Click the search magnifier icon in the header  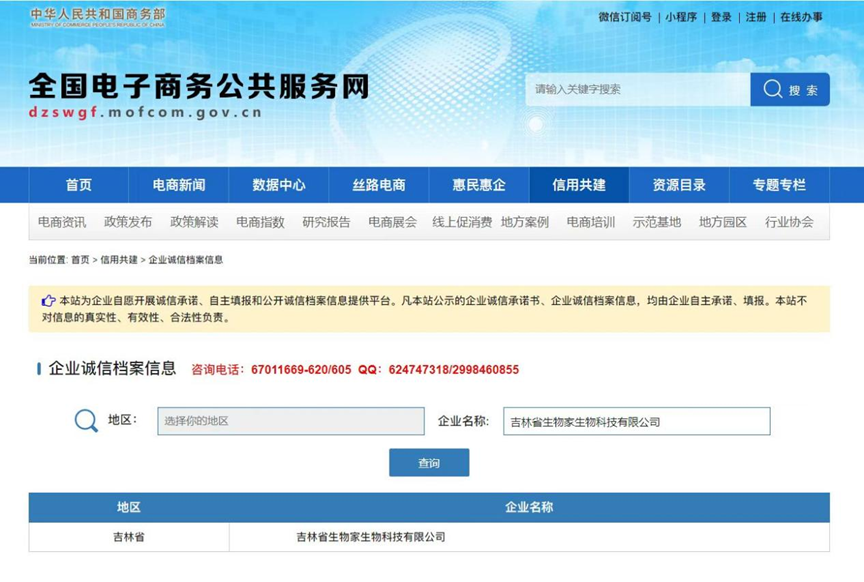[773, 89]
